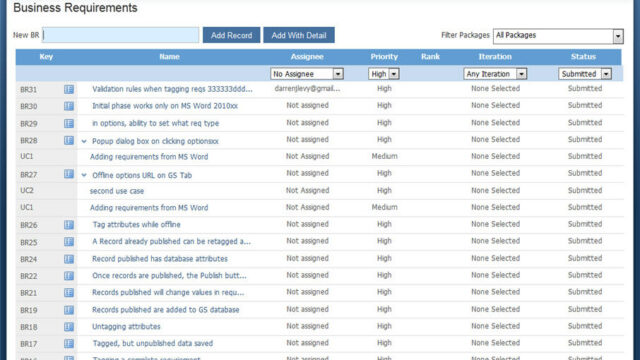Click the BR31 key cell
The width and height of the screenshot is (640, 360).
[x=29, y=89]
